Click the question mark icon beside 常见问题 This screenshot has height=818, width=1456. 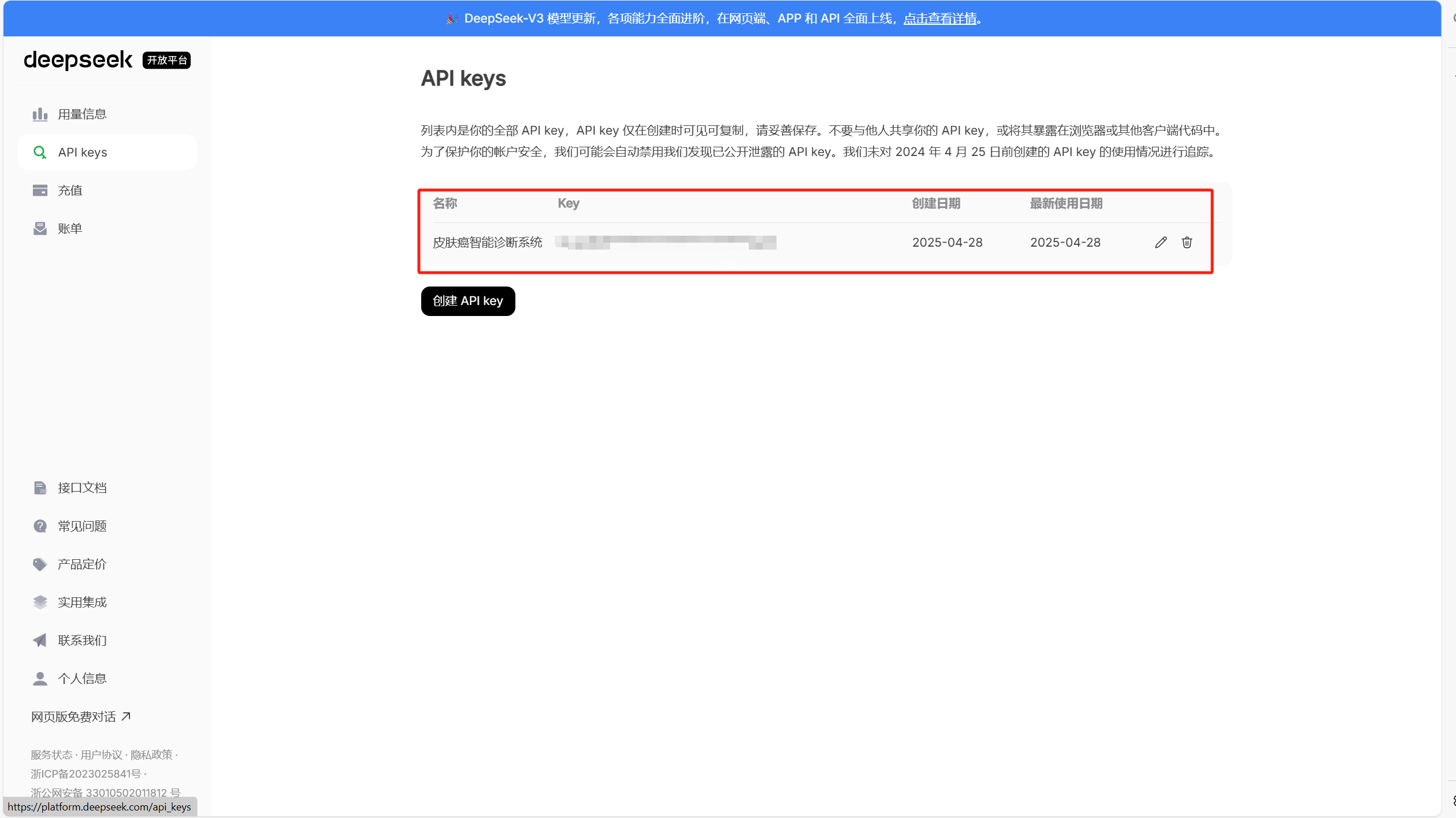pyautogui.click(x=40, y=526)
